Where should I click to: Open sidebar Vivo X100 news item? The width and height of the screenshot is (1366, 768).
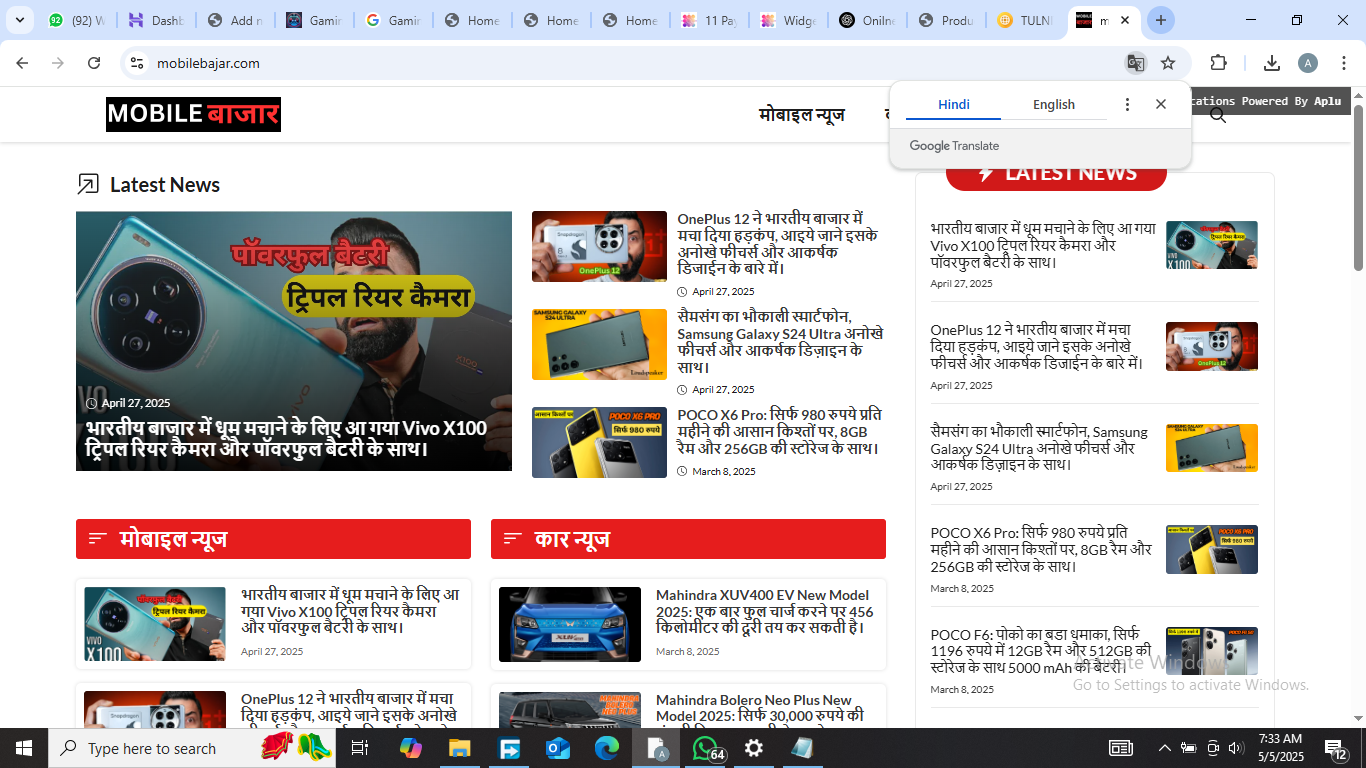click(x=1042, y=245)
